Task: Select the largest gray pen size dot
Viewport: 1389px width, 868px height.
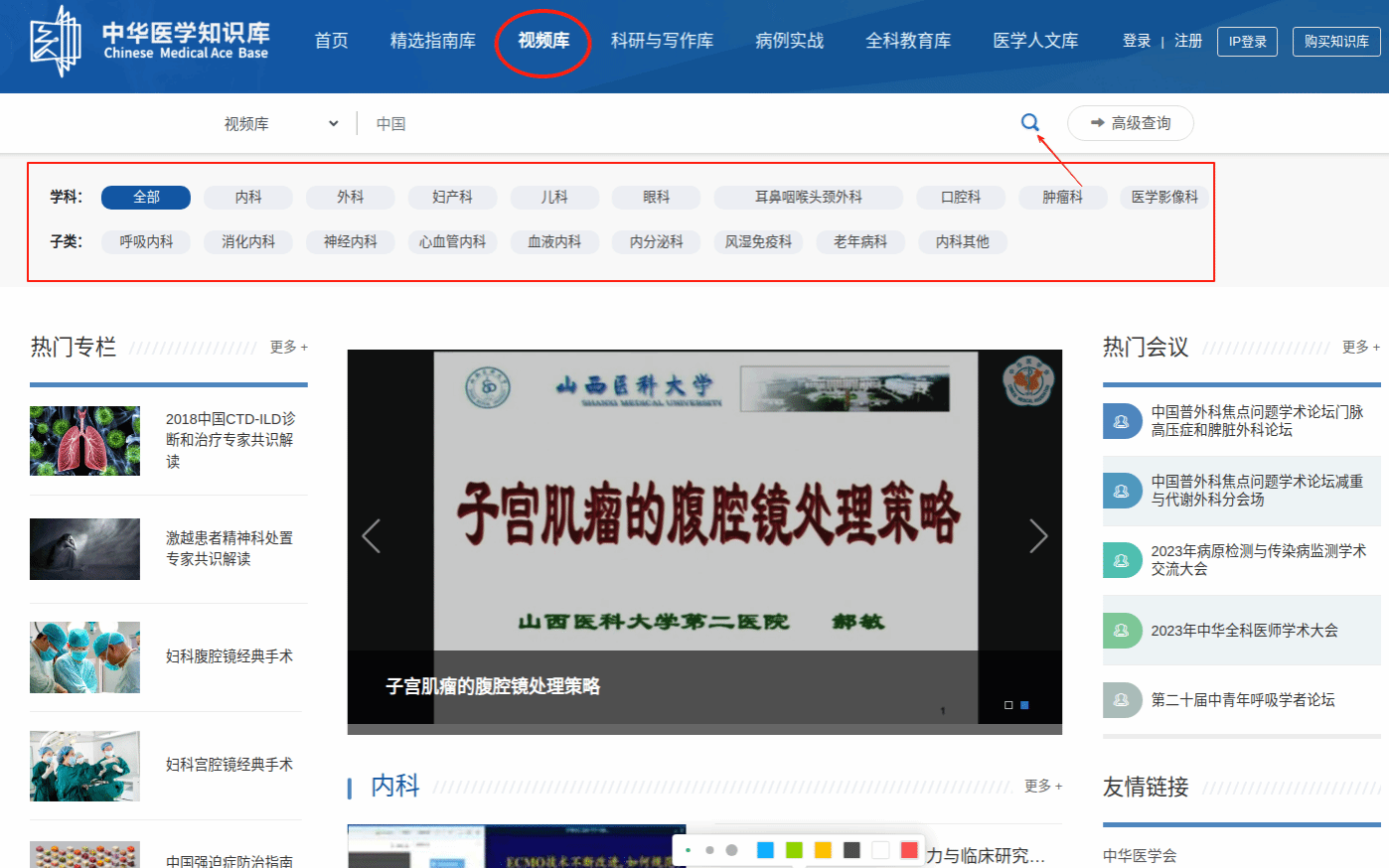Action: [x=732, y=850]
